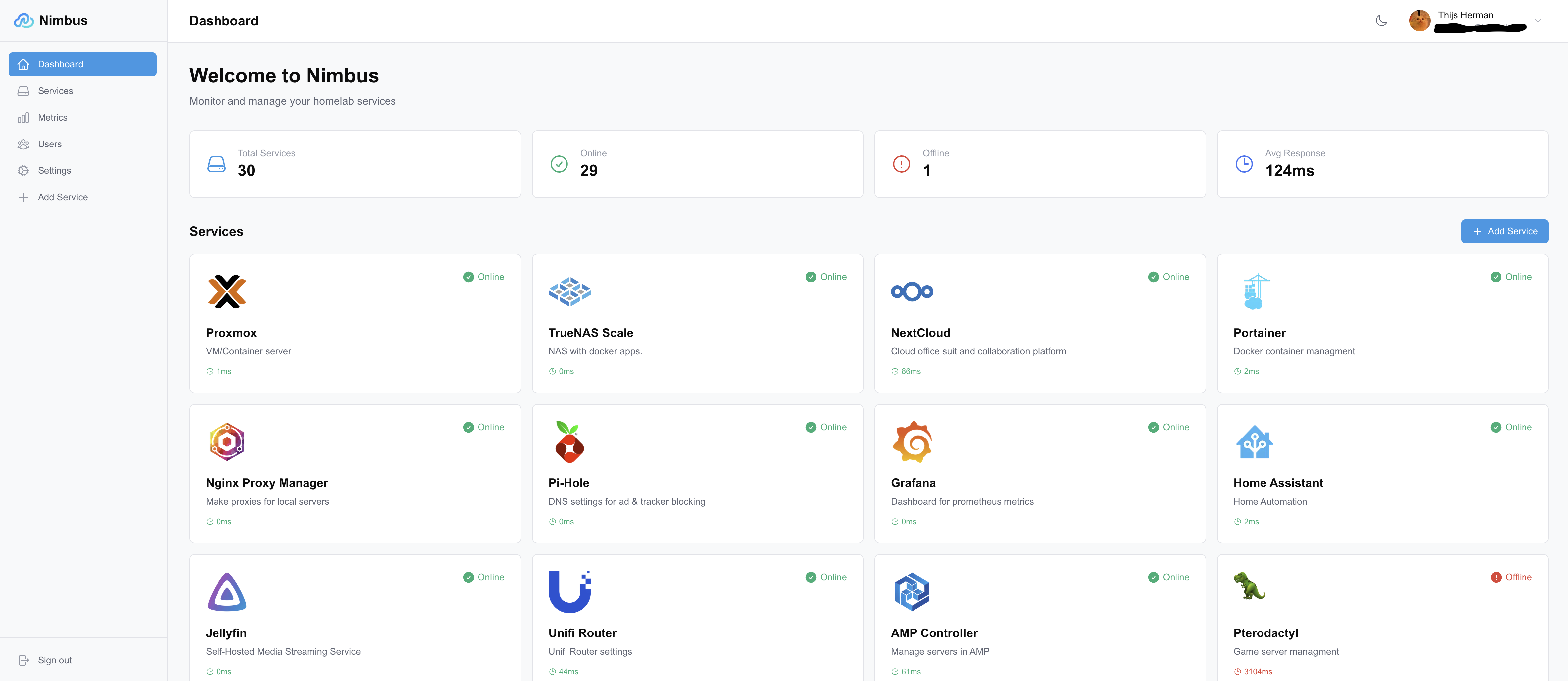This screenshot has height=681, width=1568.
Task: Open the Proxmox service icon
Action: tap(227, 291)
